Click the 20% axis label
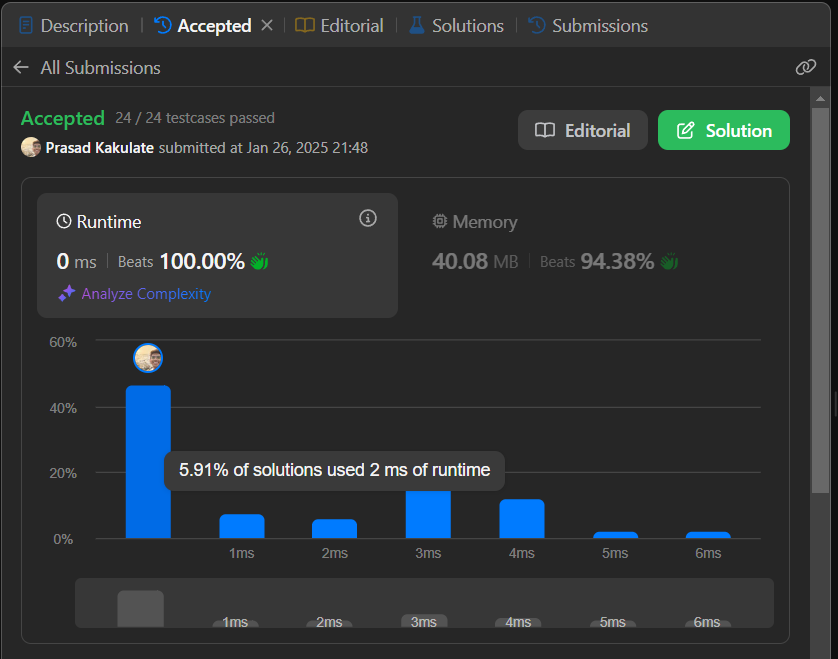838x659 pixels. [x=63, y=474]
